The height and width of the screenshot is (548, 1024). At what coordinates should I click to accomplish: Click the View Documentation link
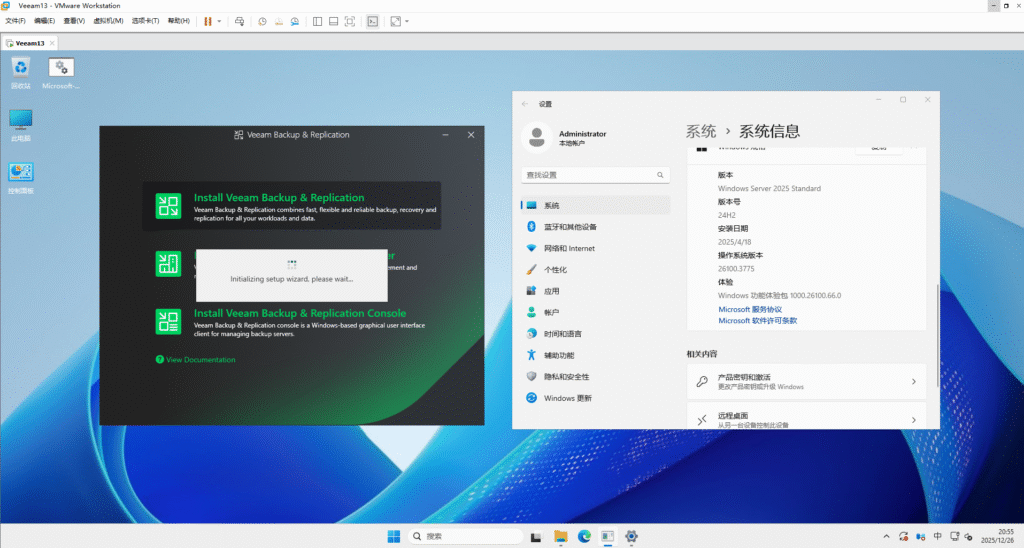click(200, 360)
